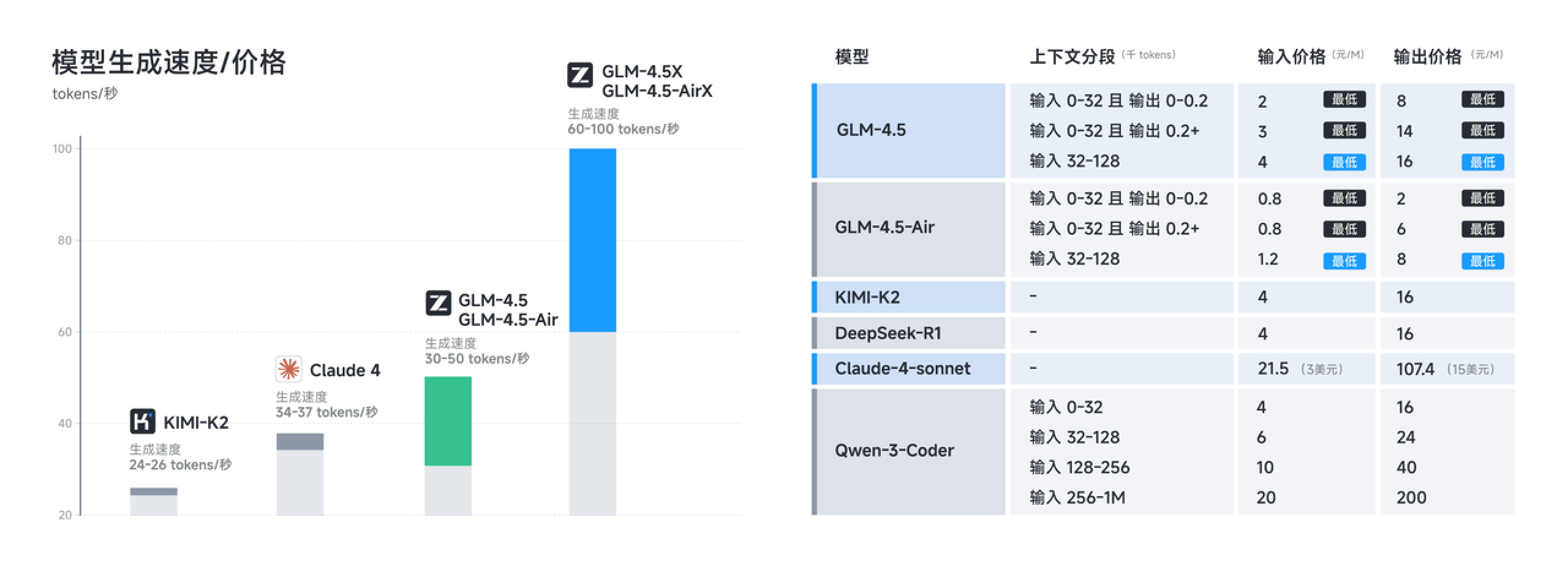
Task: Click the 输入价格 column header
Action: [x=1291, y=57]
